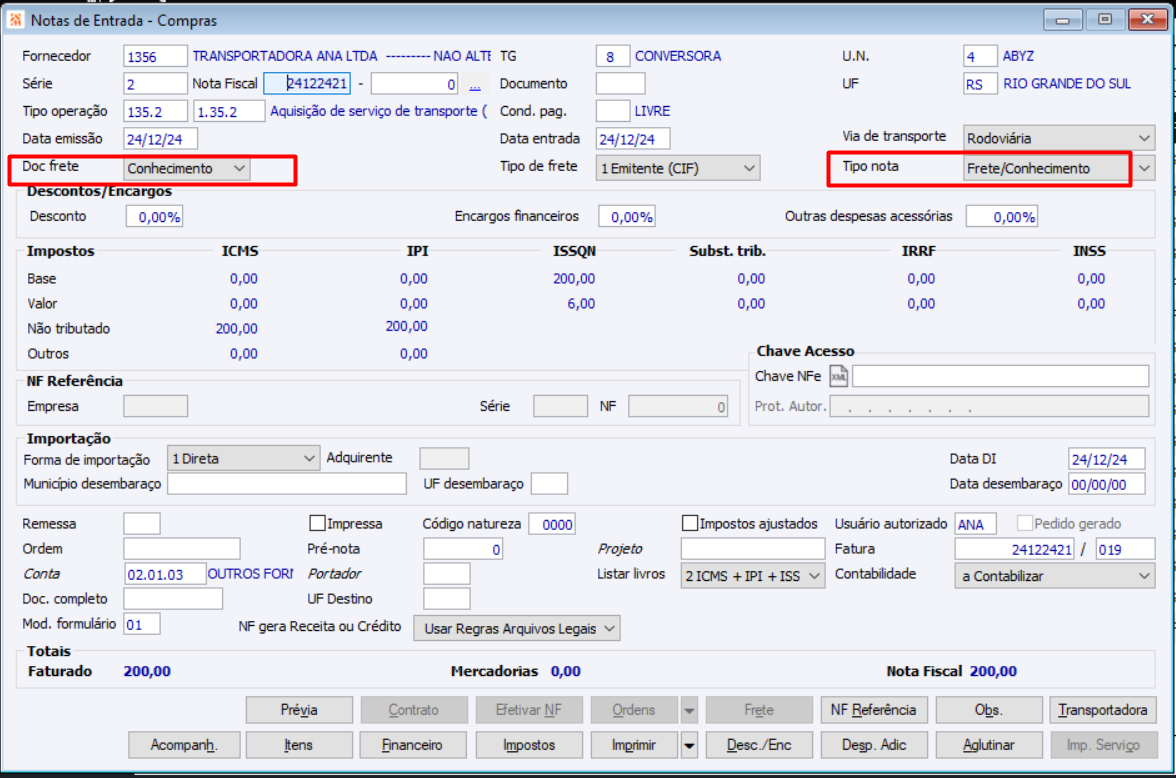Viewport: 1176px width, 778px height.
Task: Click the Financeiro button
Action: [413, 745]
